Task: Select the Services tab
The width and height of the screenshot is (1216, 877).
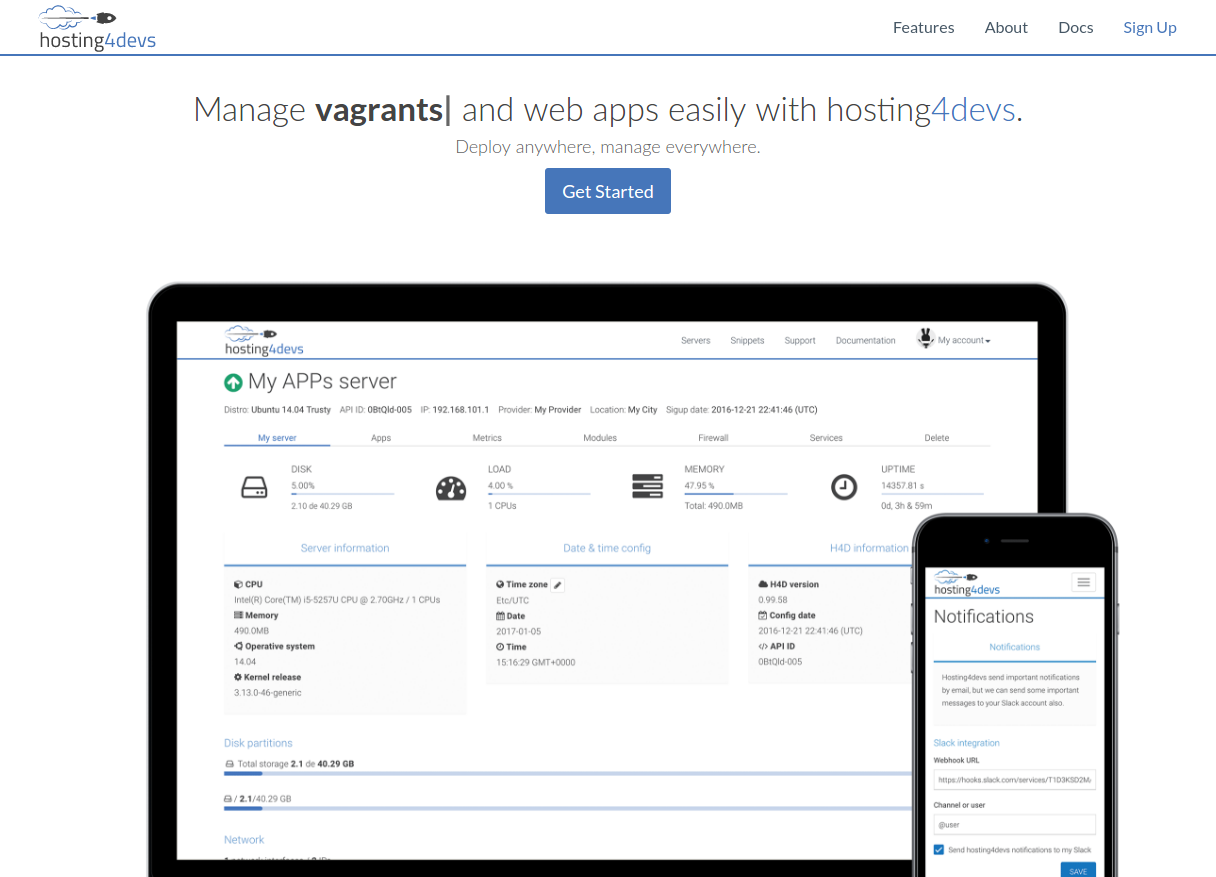Action: (x=826, y=438)
